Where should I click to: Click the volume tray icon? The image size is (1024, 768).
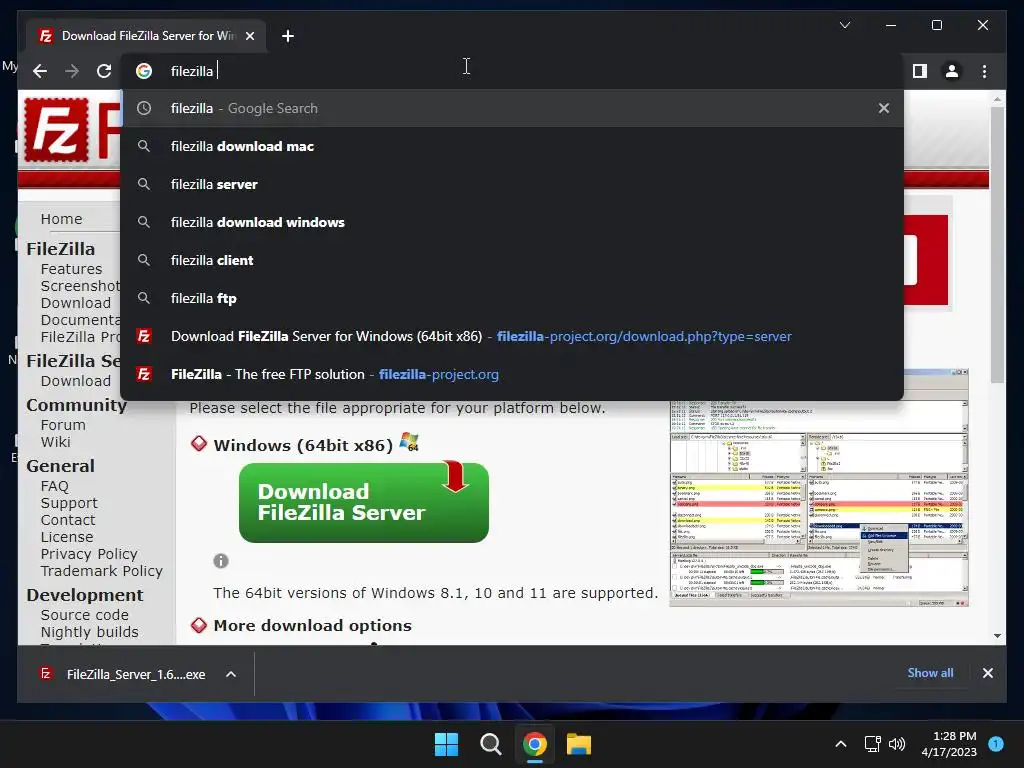[897, 744]
